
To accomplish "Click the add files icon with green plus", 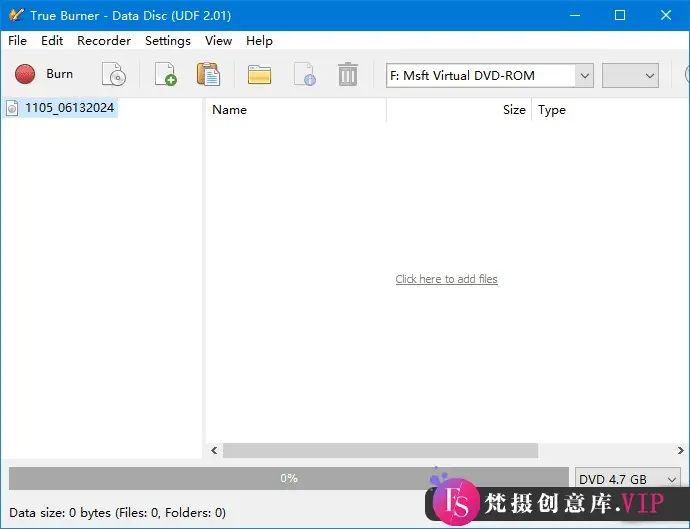I will click(165, 74).
